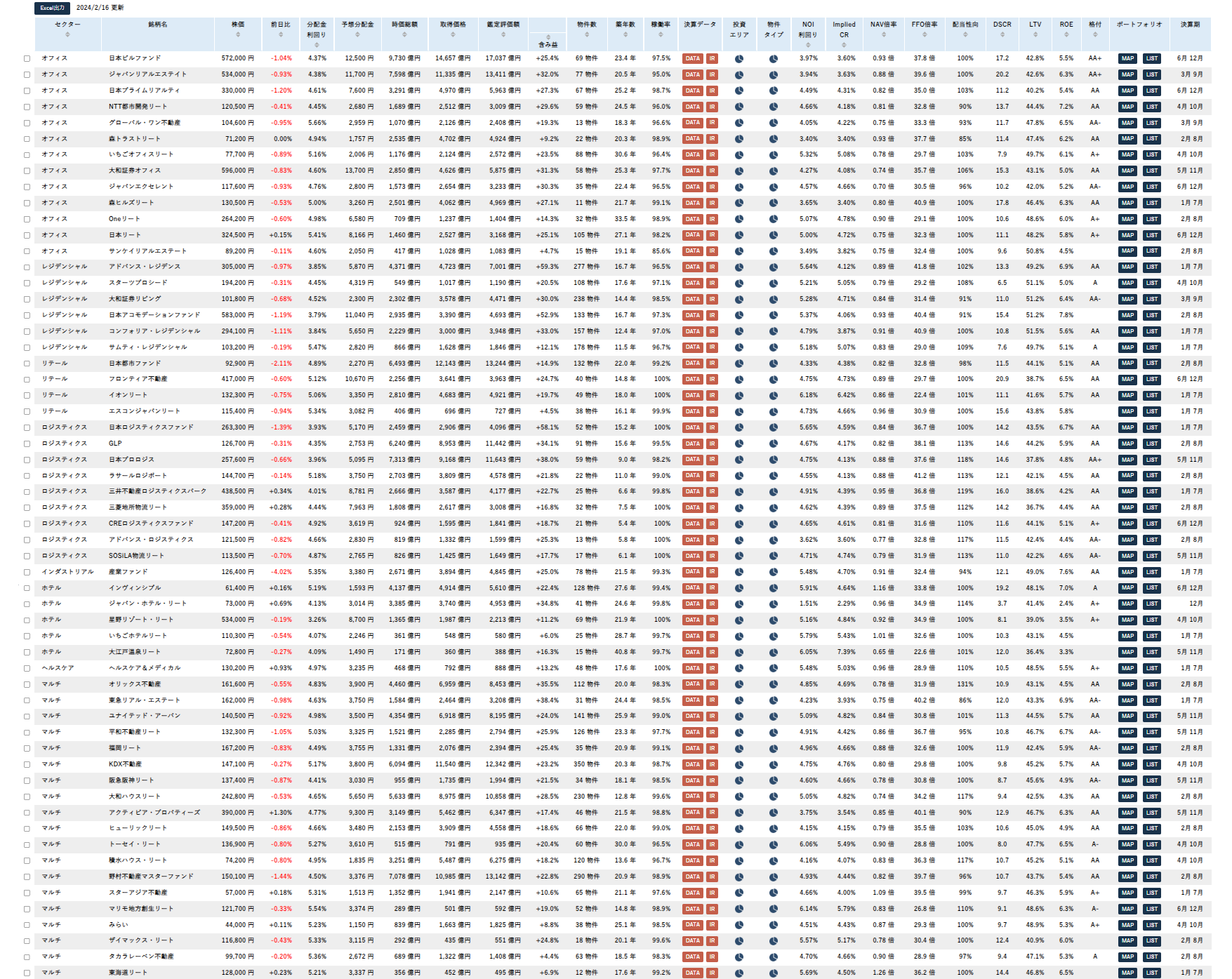
Task: Sort by LTV using its sort arrows
Action: [1035, 34]
